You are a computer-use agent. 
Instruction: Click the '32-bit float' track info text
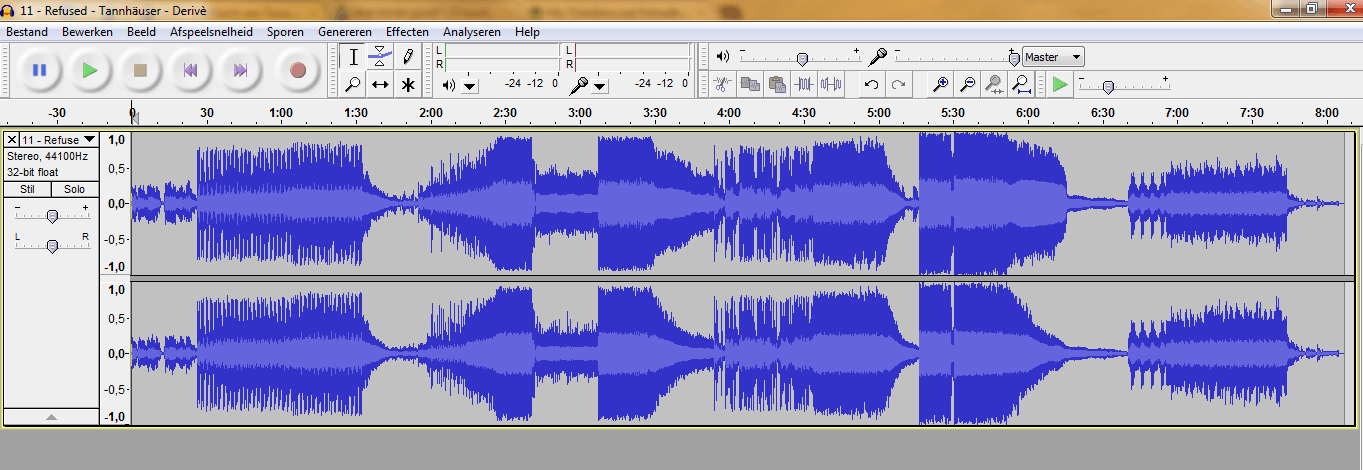click(34, 171)
